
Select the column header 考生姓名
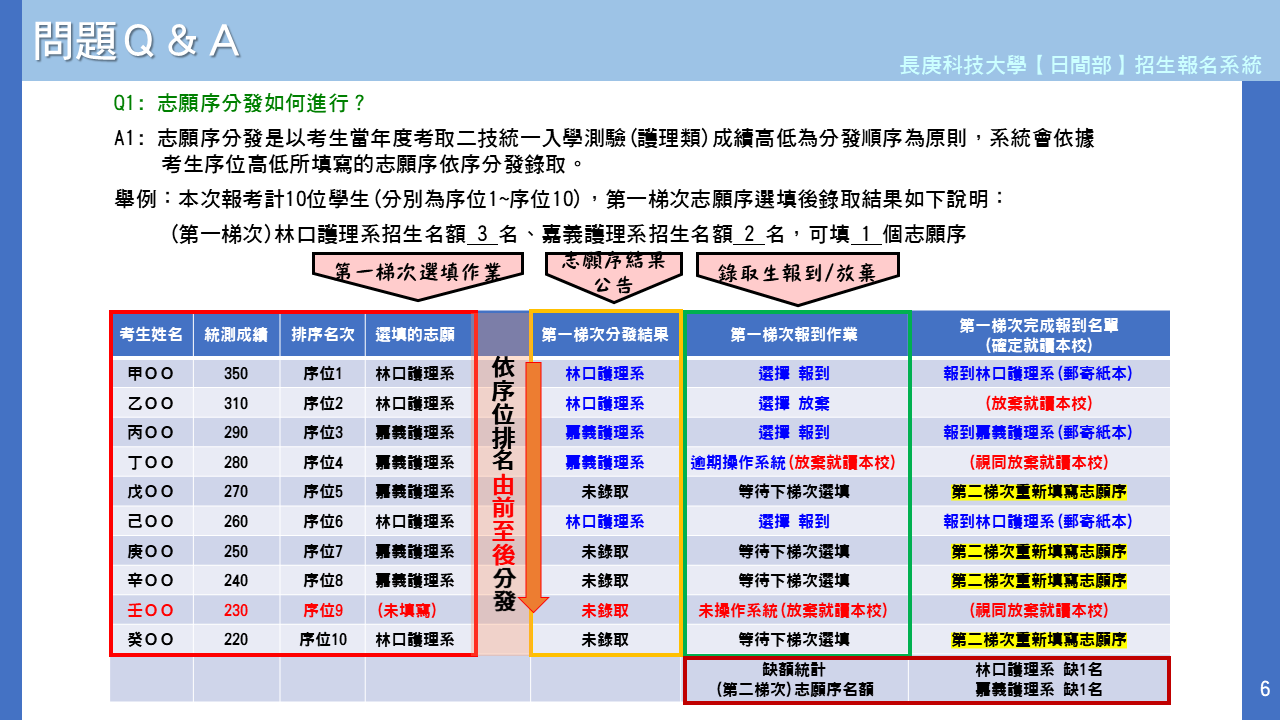click(x=151, y=335)
